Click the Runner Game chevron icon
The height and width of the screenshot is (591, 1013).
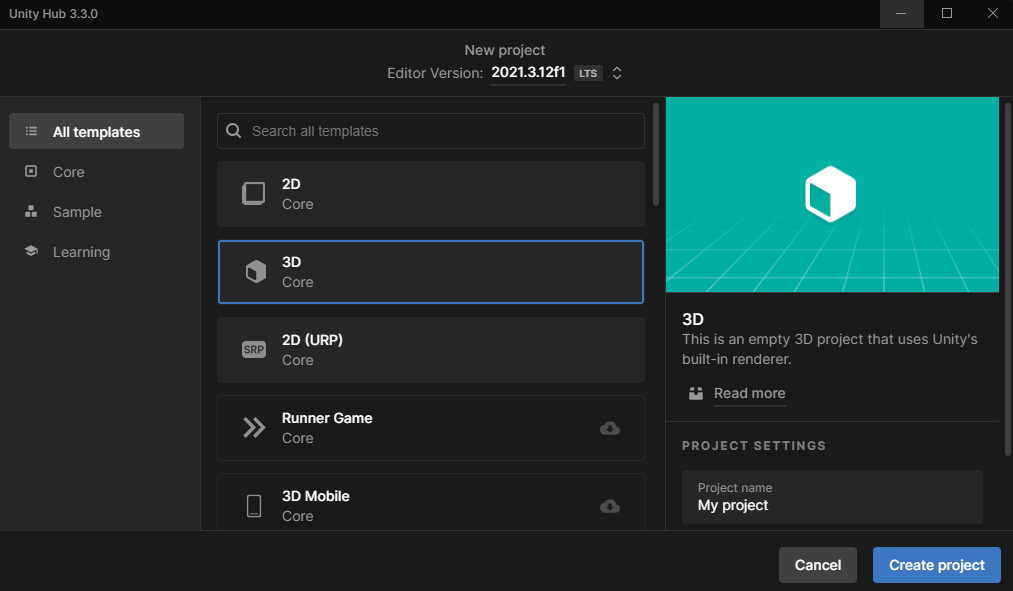pyautogui.click(x=253, y=427)
